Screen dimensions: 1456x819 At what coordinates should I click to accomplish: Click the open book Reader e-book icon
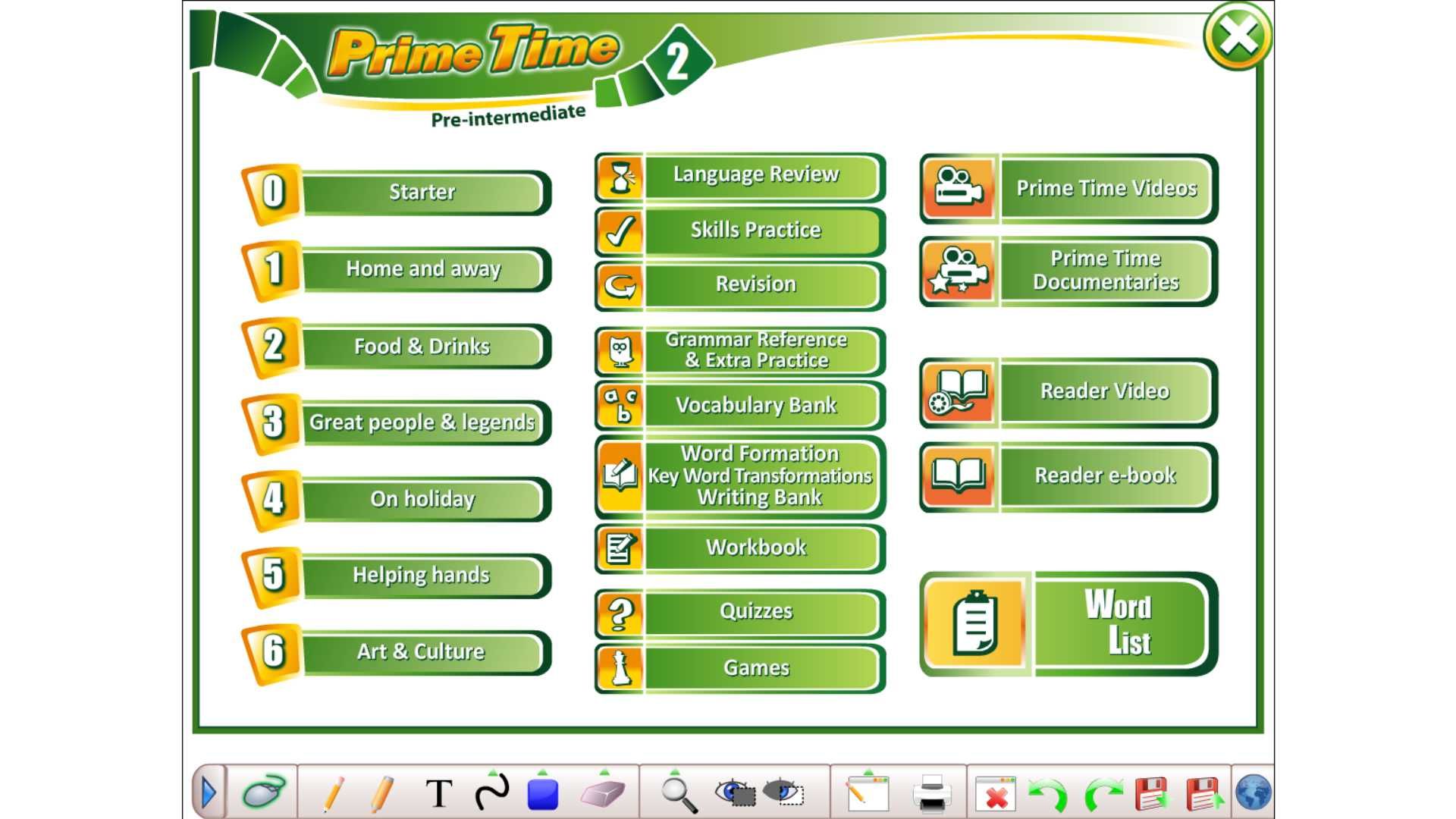coord(959,476)
